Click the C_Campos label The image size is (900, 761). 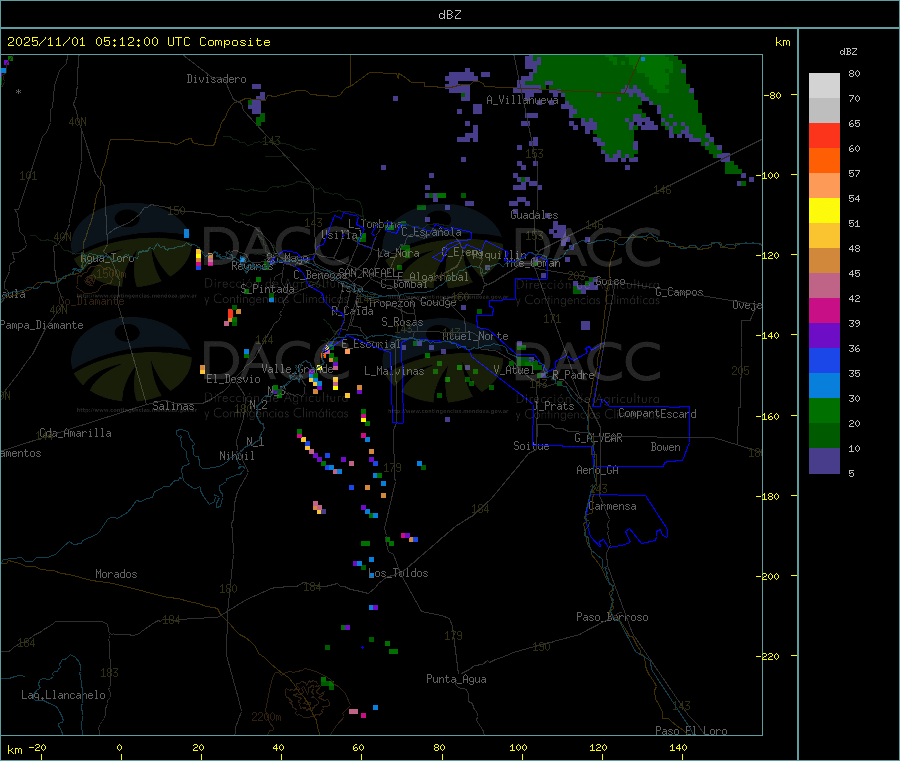click(x=680, y=292)
